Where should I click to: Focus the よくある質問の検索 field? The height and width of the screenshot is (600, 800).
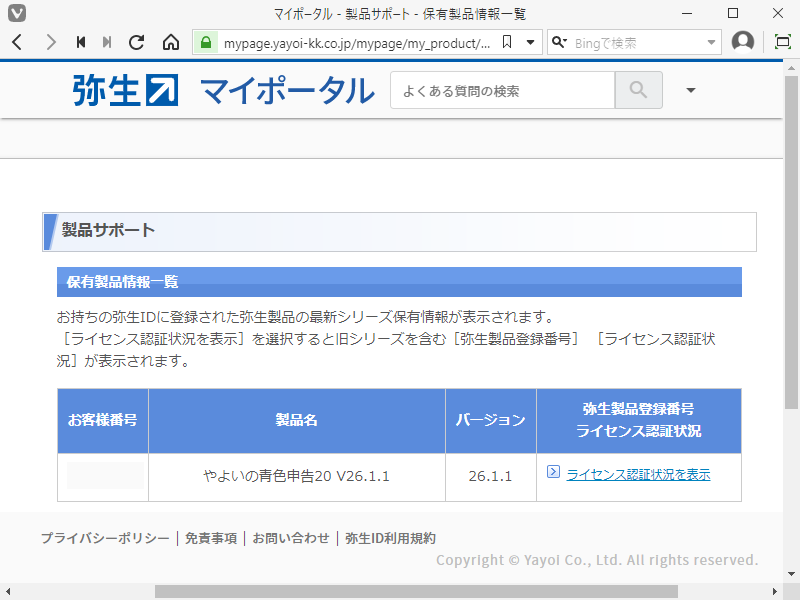503,90
